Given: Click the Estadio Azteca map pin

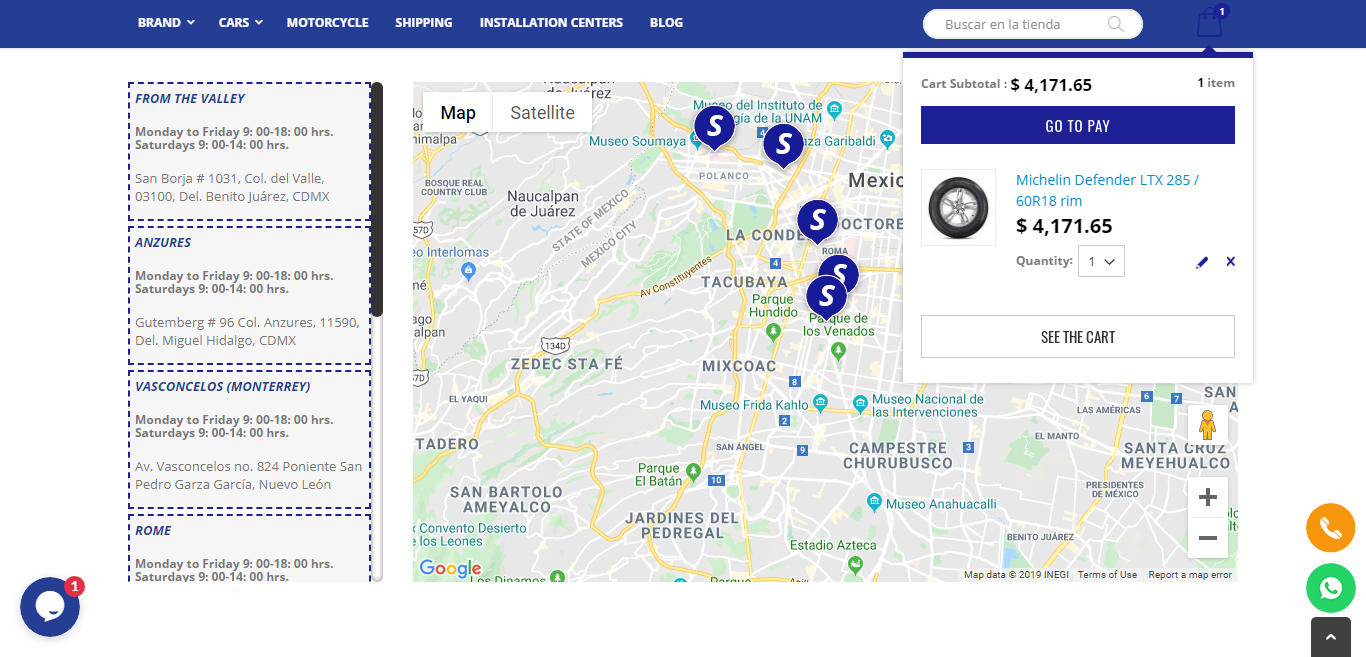Looking at the screenshot, I should click(855, 565).
